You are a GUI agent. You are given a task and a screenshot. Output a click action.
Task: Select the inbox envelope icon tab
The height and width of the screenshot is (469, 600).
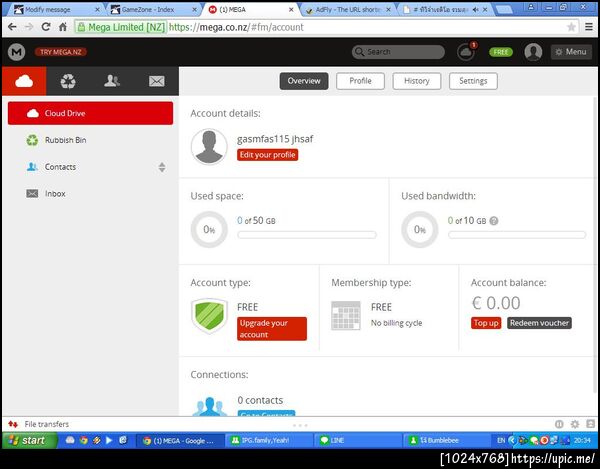point(157,81)
